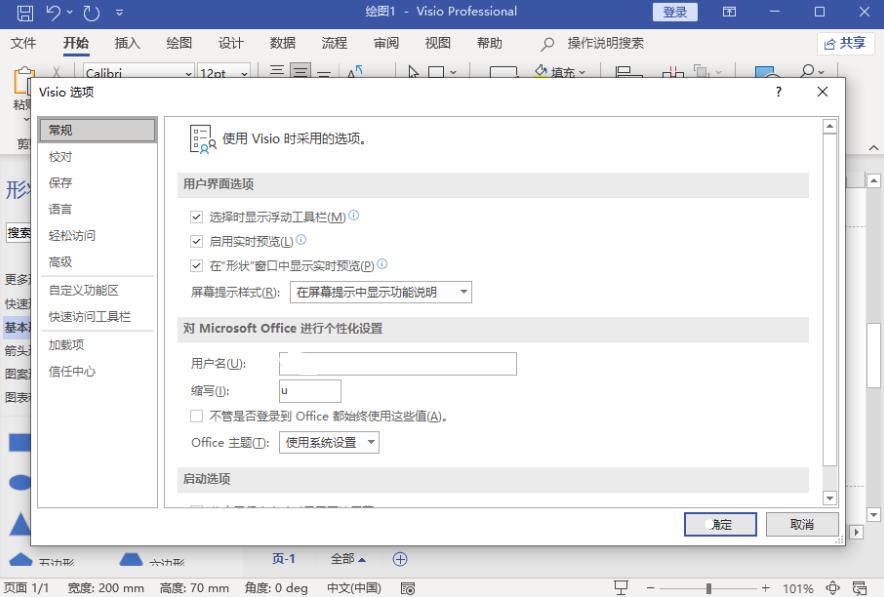Select 语言 category in options list
This screenshot has width=884, height=597.
[98, 209]
